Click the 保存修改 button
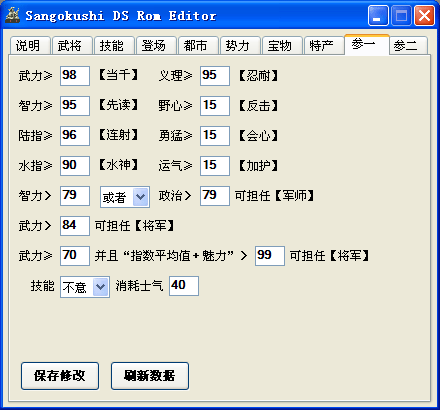This screenshot has width=440, height=410. (x=60, y=376)
